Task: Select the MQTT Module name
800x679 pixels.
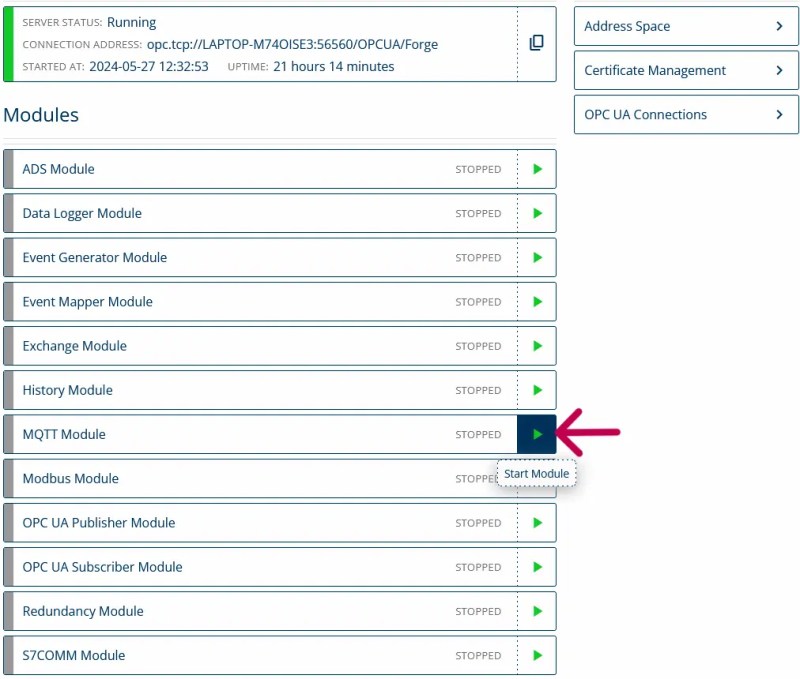Action: click(x=64, y=435)
